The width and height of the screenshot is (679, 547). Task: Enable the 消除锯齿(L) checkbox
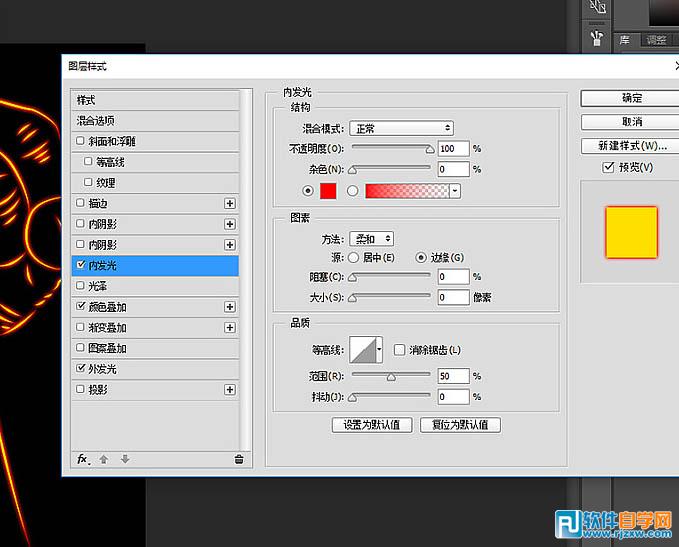coord(399,350)
